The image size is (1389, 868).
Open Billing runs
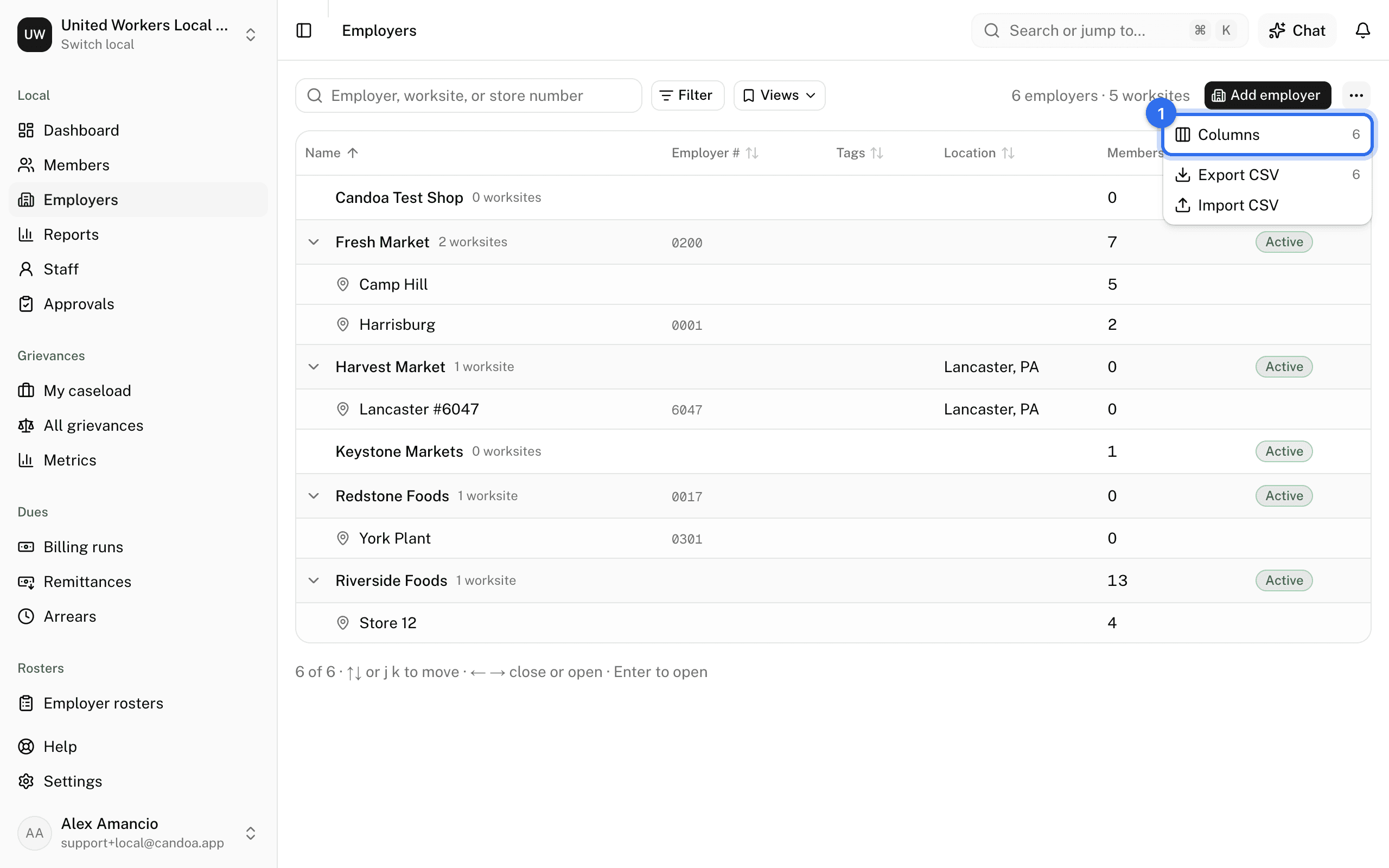tap(138, 546)
